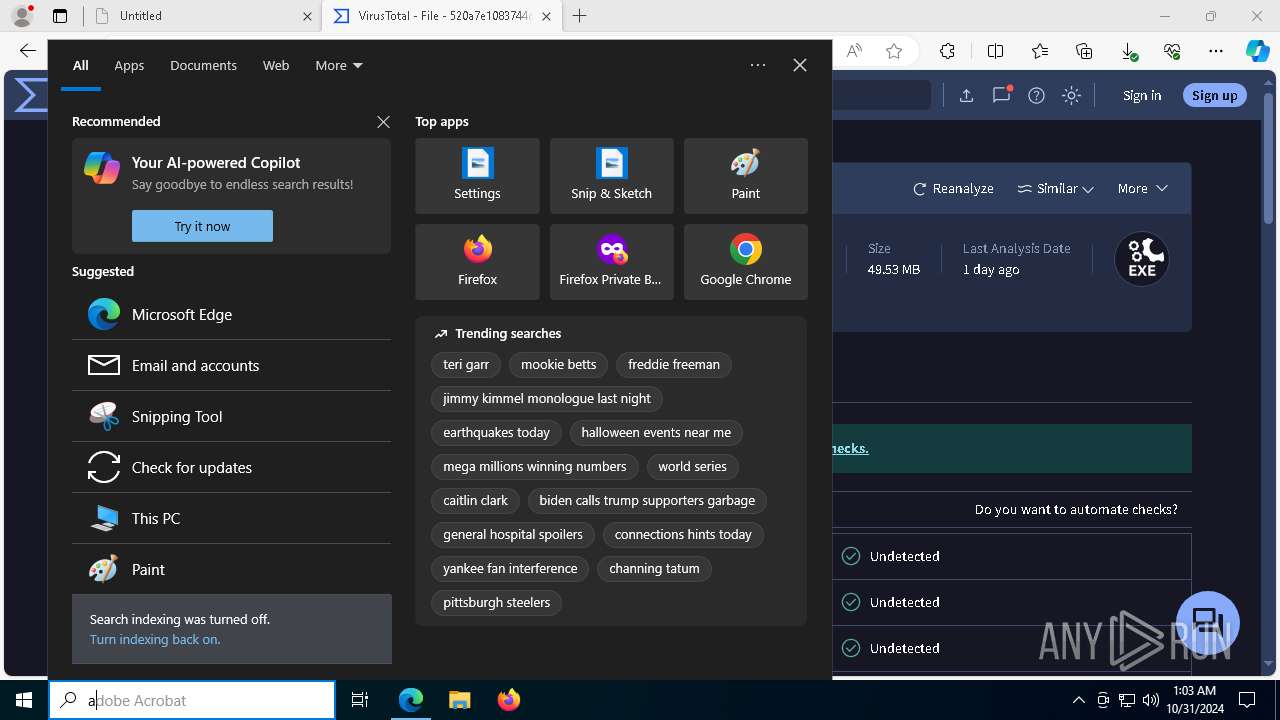Open Google Chrome tile
Image resolution: width=1280 pixels, height=720 pixels.
(745, 262)
